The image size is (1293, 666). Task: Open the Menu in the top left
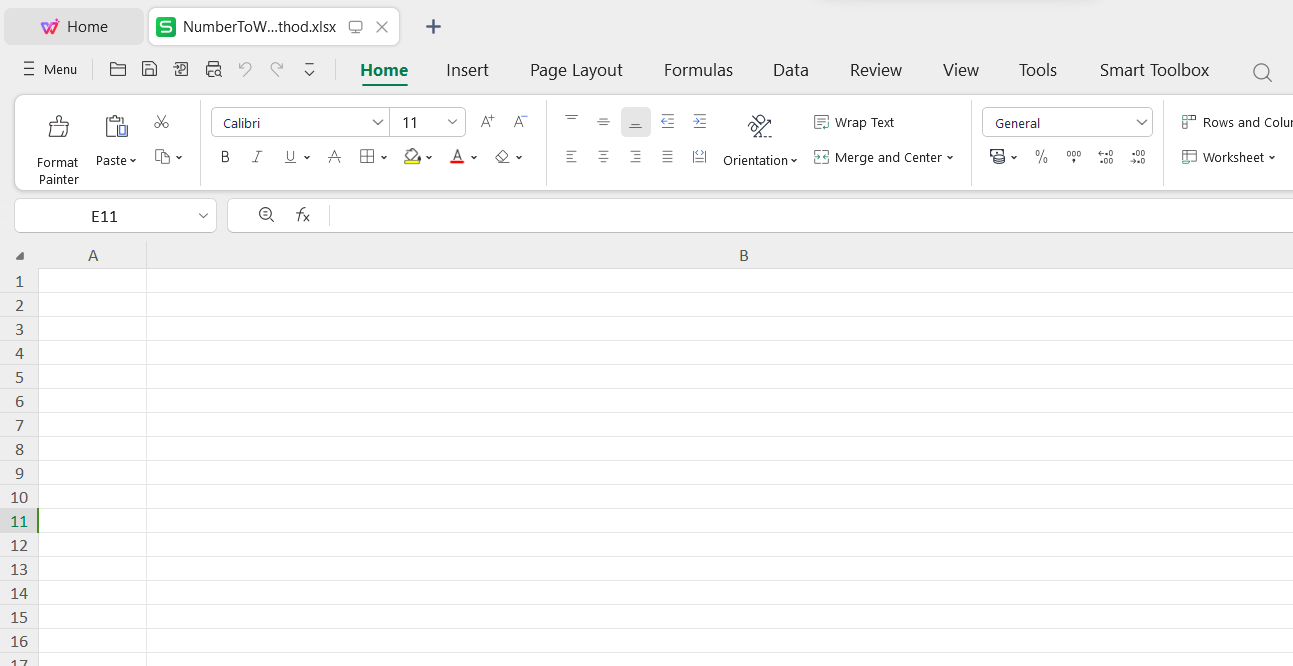[49, 69]
